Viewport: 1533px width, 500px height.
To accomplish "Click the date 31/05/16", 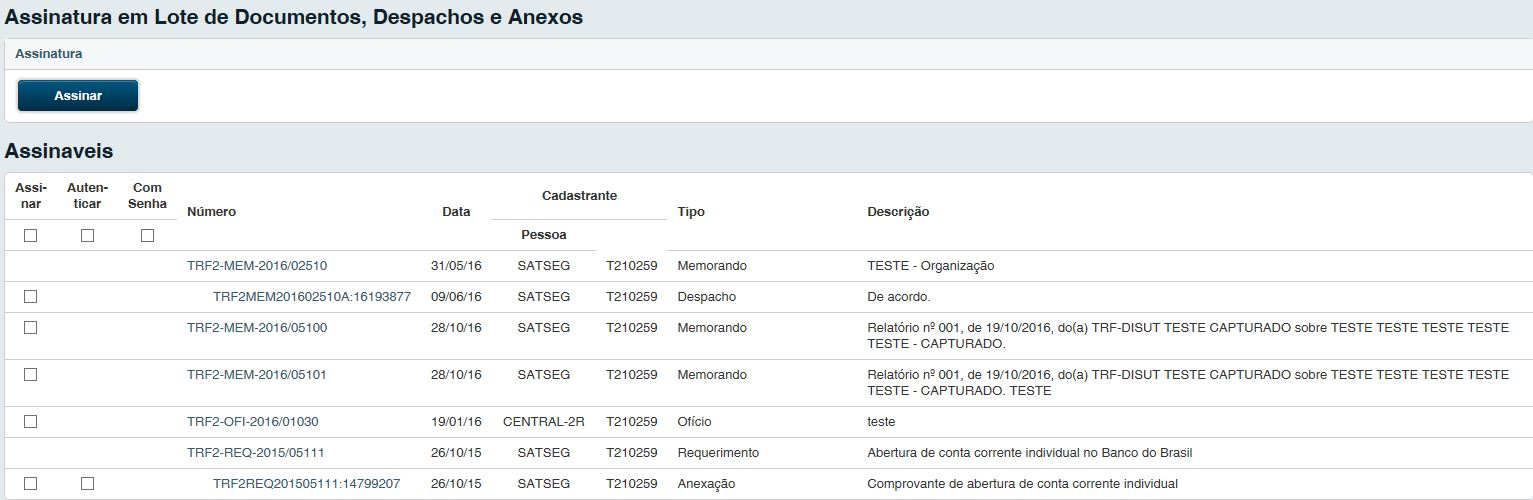I will point(456,266).
